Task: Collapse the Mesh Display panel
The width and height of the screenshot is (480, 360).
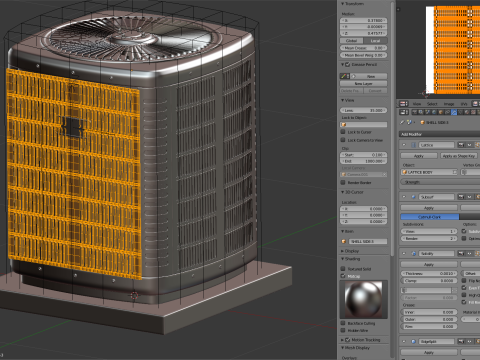Action: [342, 348]
